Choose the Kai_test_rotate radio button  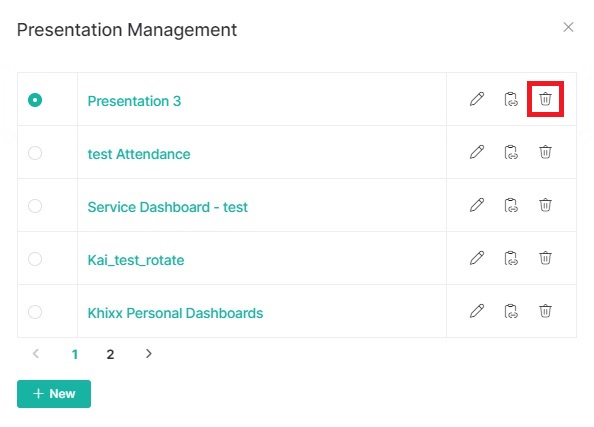coord(35,259)
